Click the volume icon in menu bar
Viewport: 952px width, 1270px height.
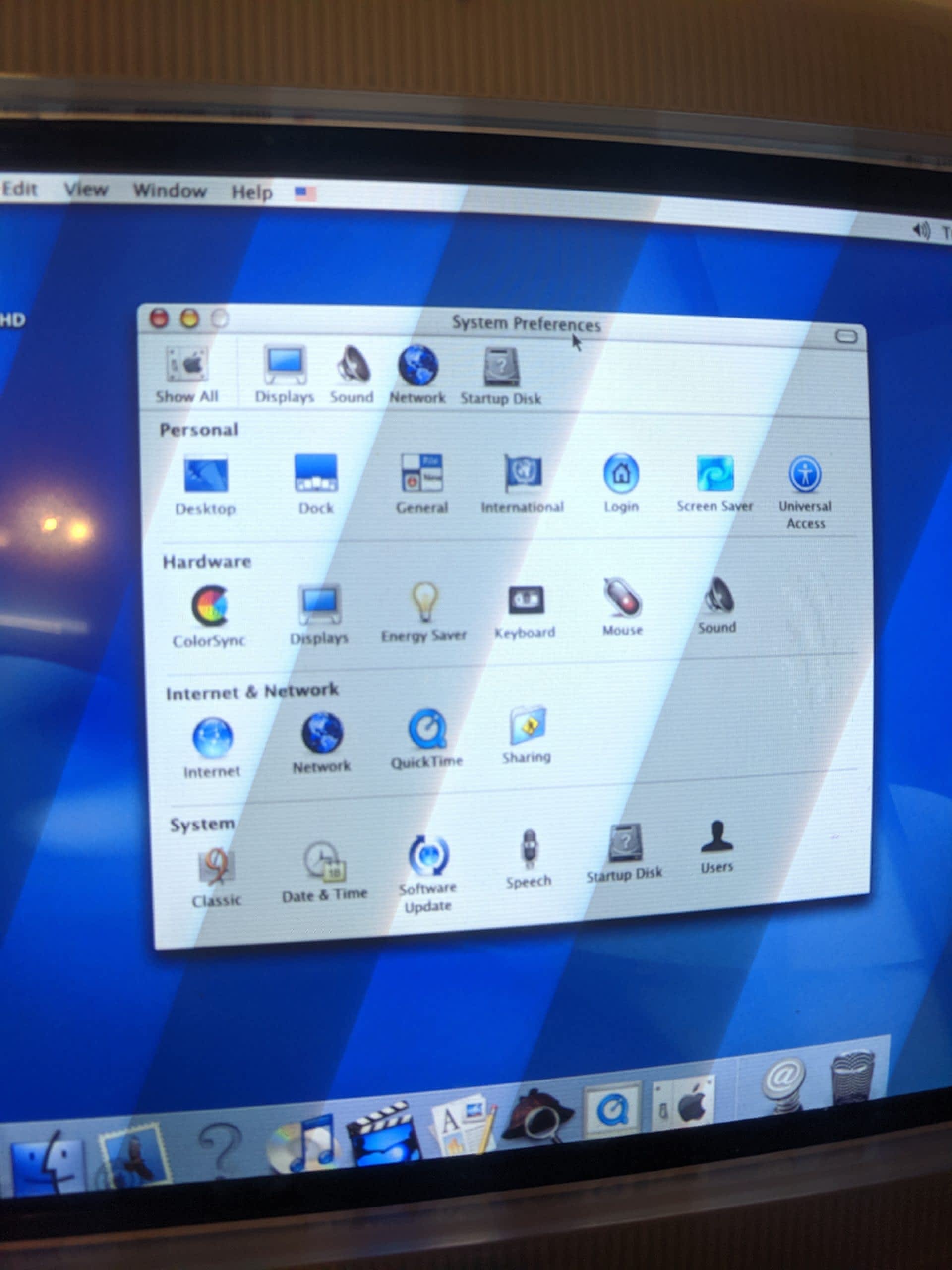(x=921, y=231)
